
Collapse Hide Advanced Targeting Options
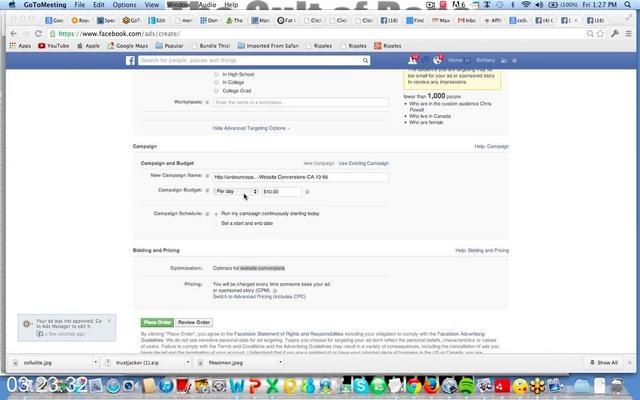251,128
